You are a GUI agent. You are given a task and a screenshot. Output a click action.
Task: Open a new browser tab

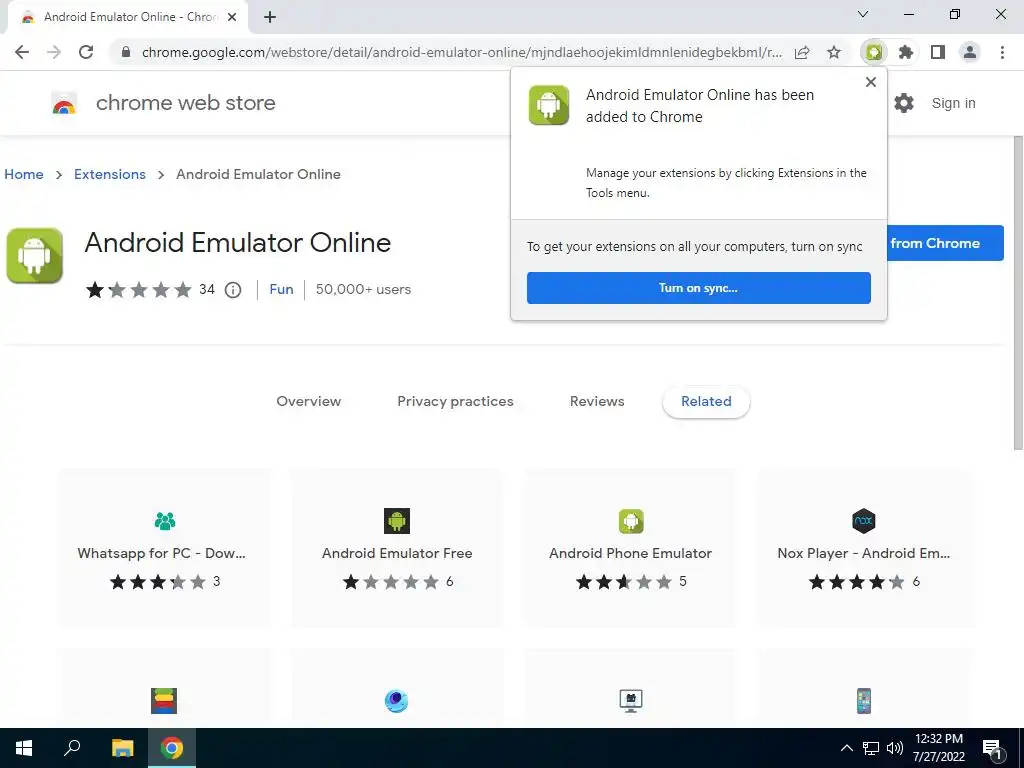point(270,17)
